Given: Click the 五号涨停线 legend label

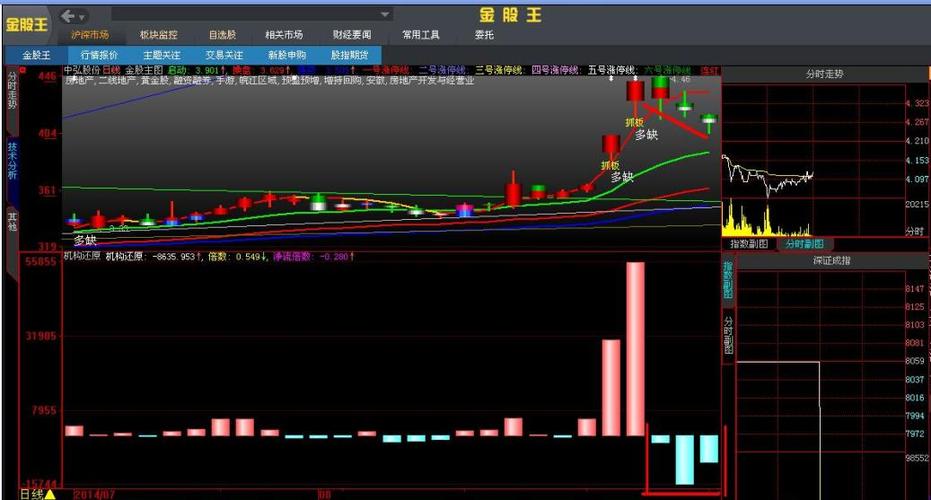Looking at the screenshot, I should [612, 71].
